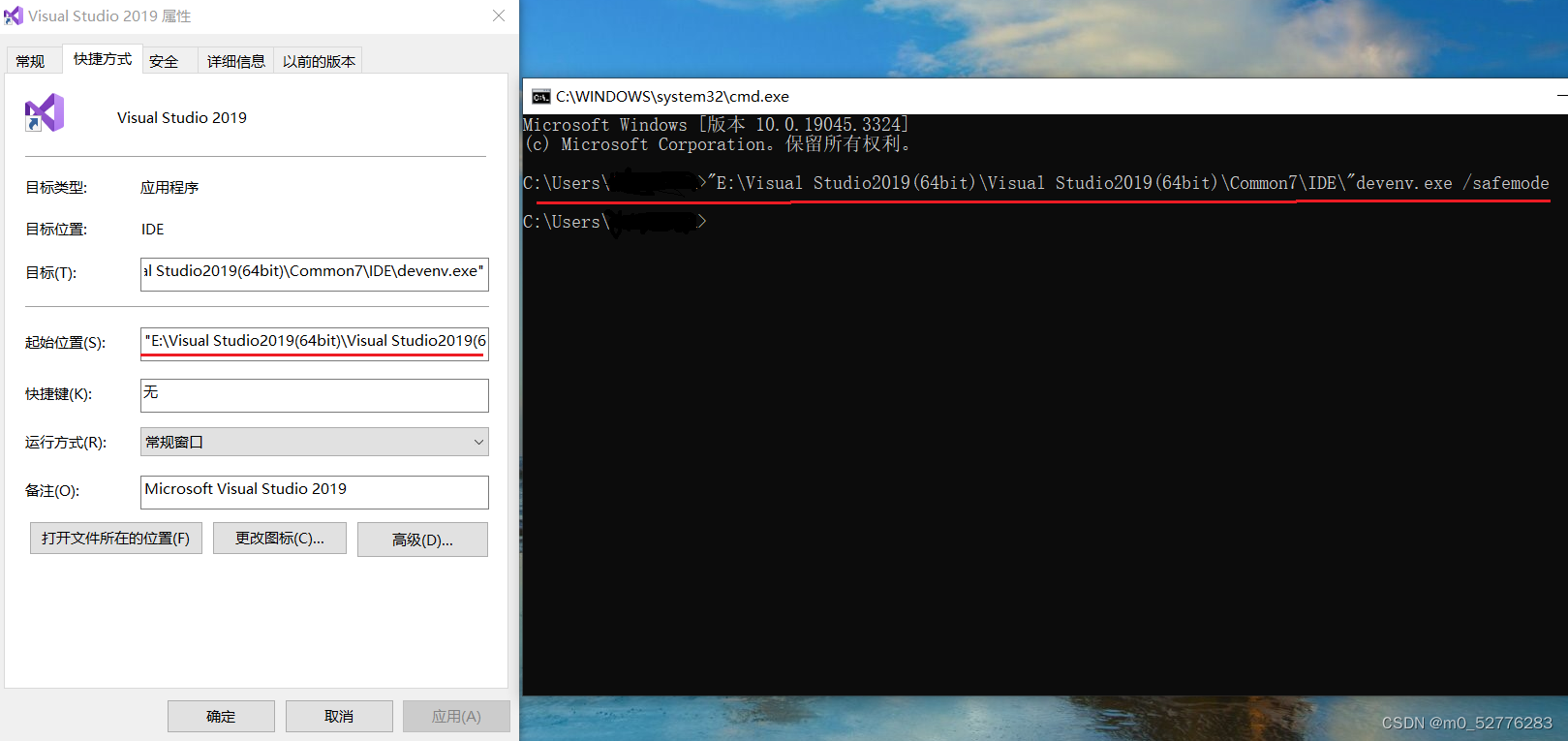This screenshot has height=741, width=1568.
Task: Click the Microsoft Corporation copyright line in cmd
Action: pos(718,144)
